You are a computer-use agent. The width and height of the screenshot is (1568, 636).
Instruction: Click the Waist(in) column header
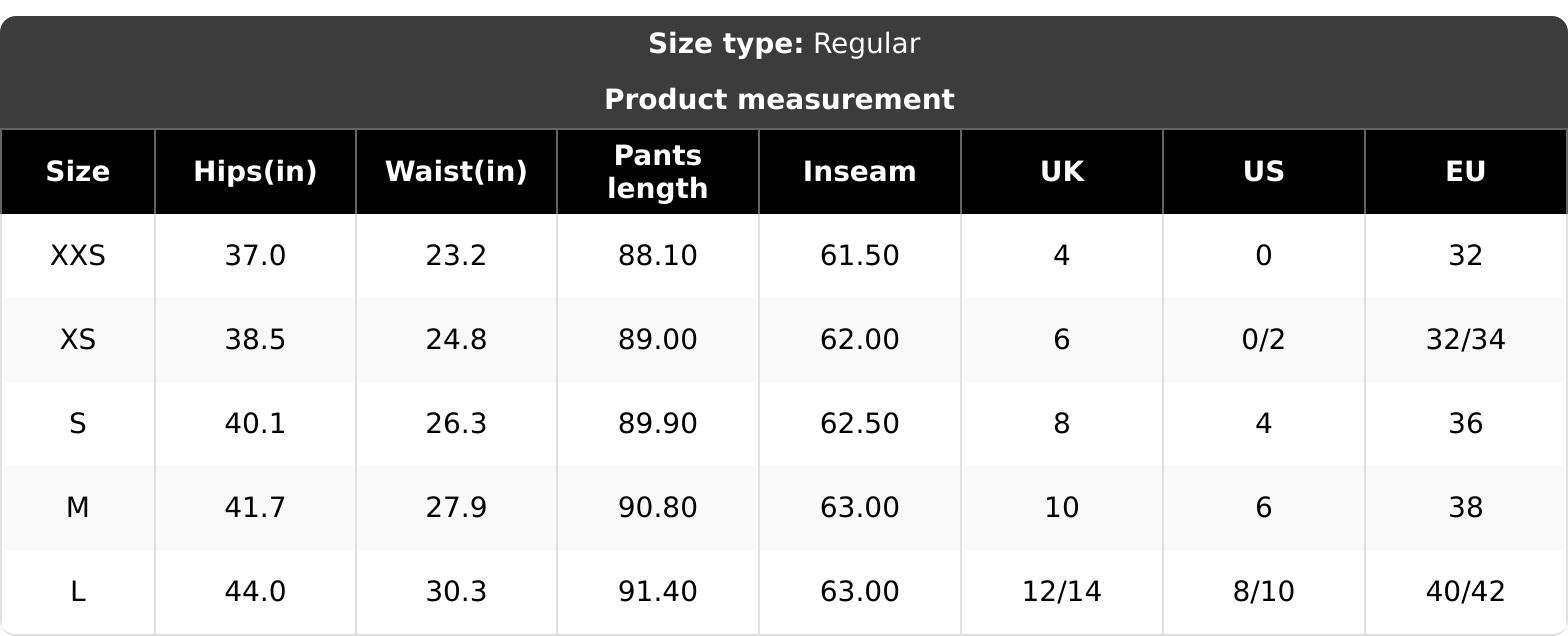coord(456,172)
